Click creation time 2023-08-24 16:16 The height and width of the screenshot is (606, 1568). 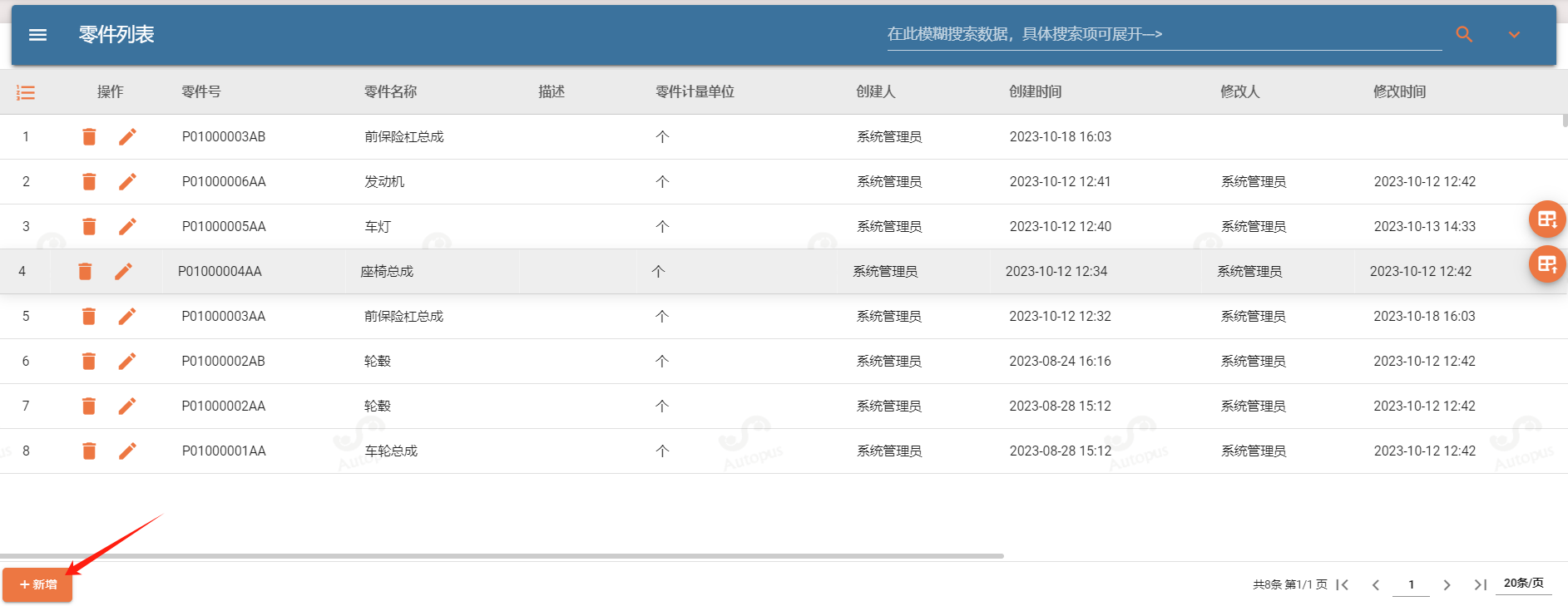coord(1061,361)
